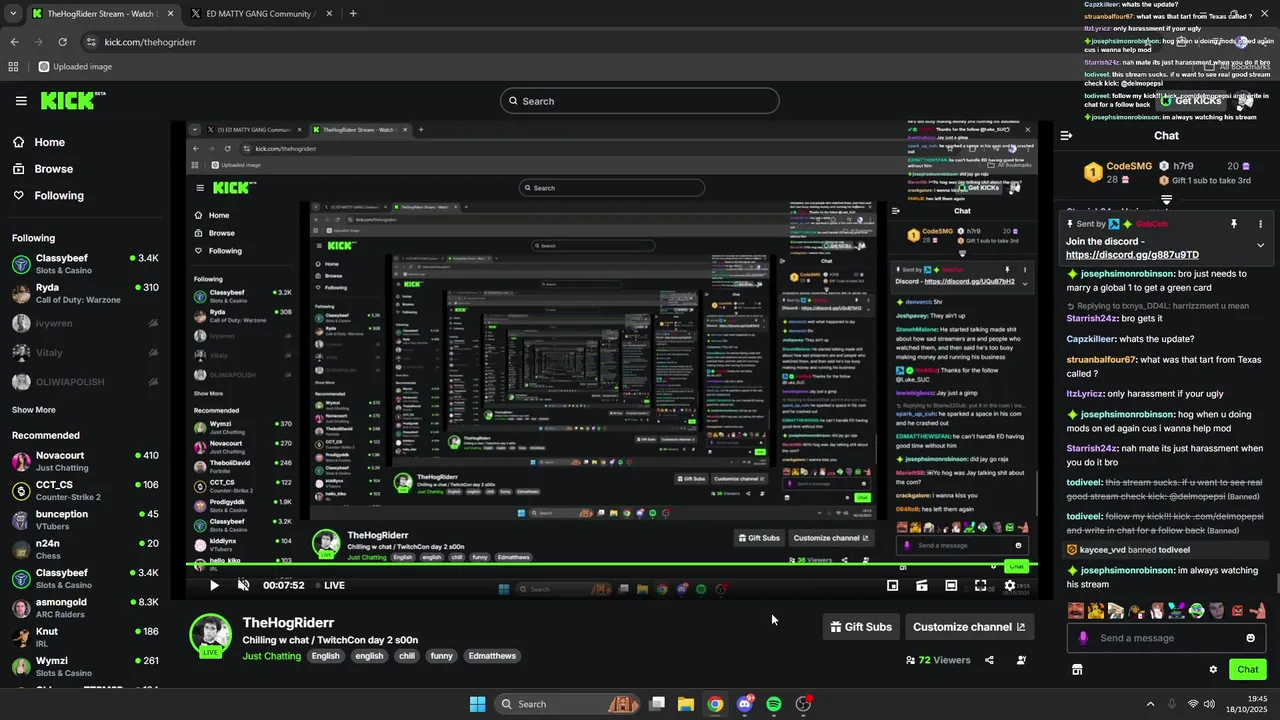Open the Discord invite link
The height and width of the screenshot is (720, 1280).
(x=1132, y=255)
